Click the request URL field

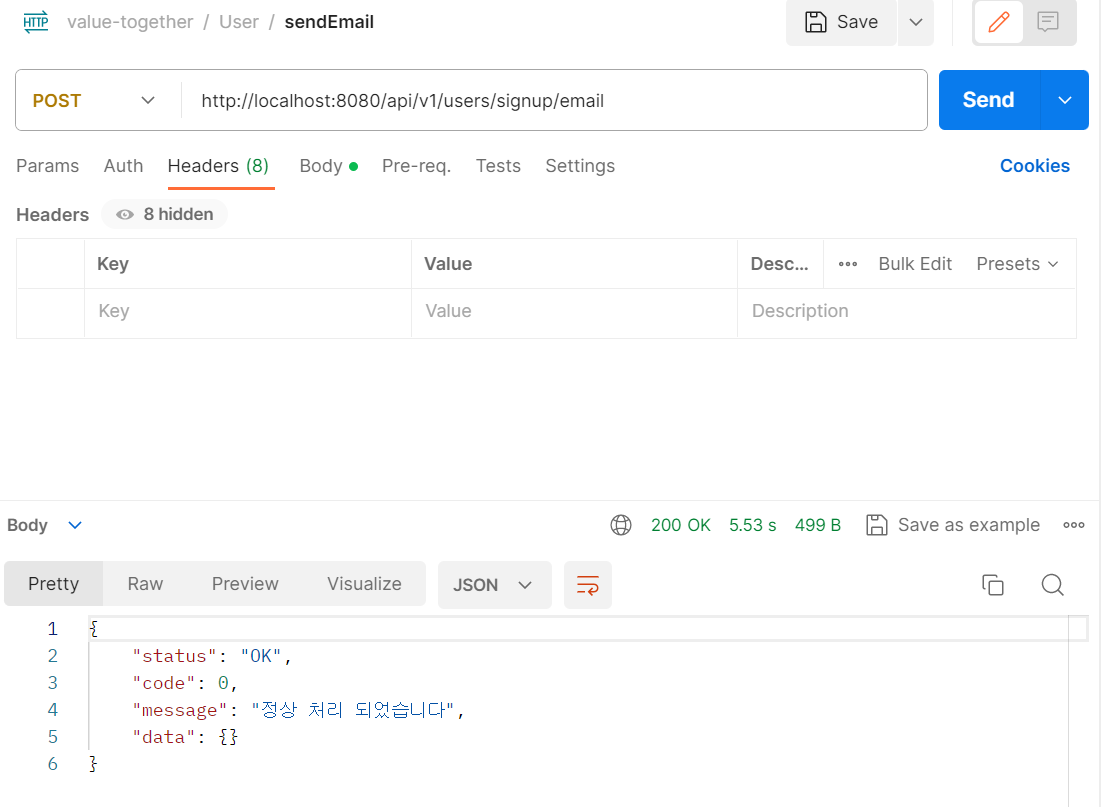[554, 101]
